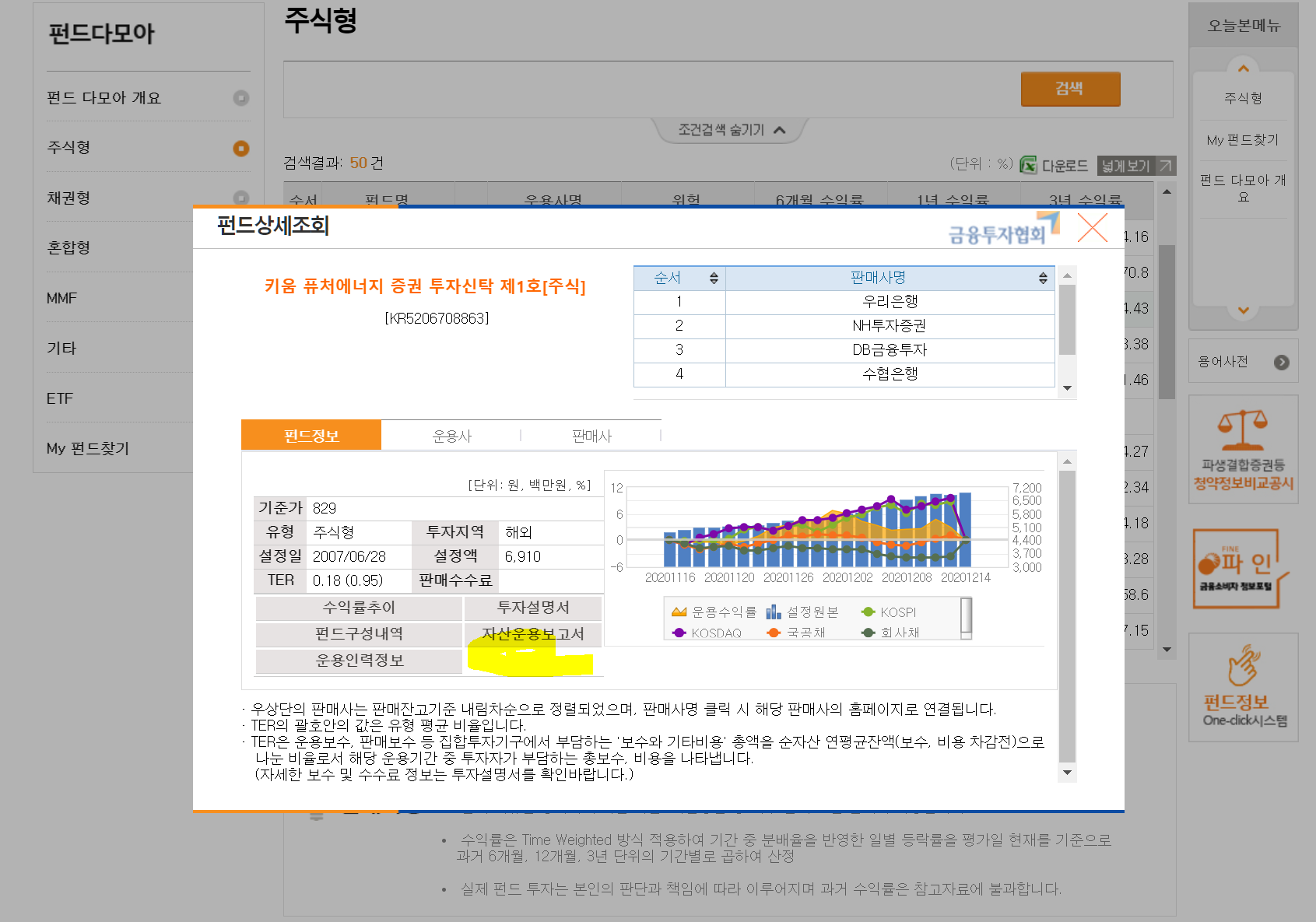Switch to the 운용사 tab
Image resolution: width=1316 pixels, height=922 pixels.
[452, 436]
